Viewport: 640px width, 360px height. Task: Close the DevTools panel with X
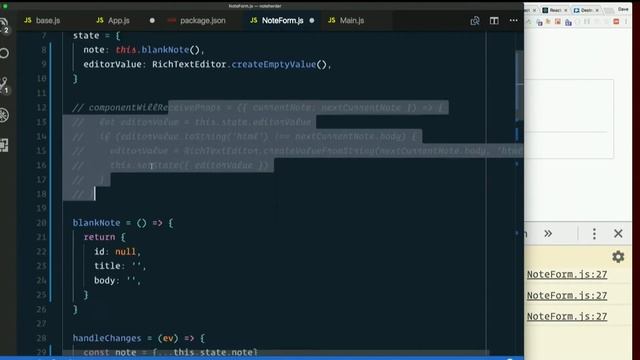[618, 233]
